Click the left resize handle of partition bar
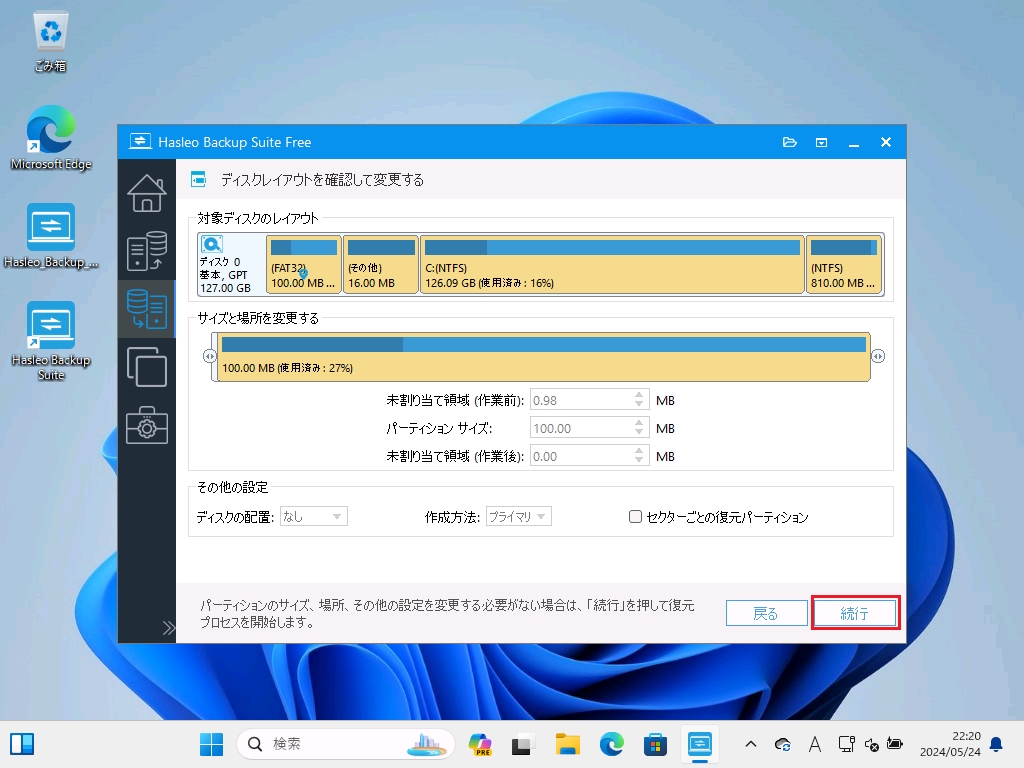The width and height of the screenshot is (1024, 768). (209, 357)
